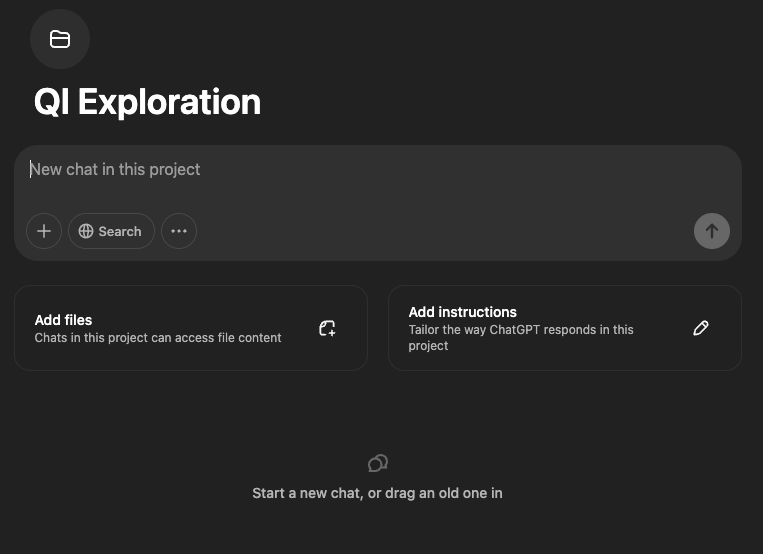Open the three-dots more tools menu

coord(179,231)
